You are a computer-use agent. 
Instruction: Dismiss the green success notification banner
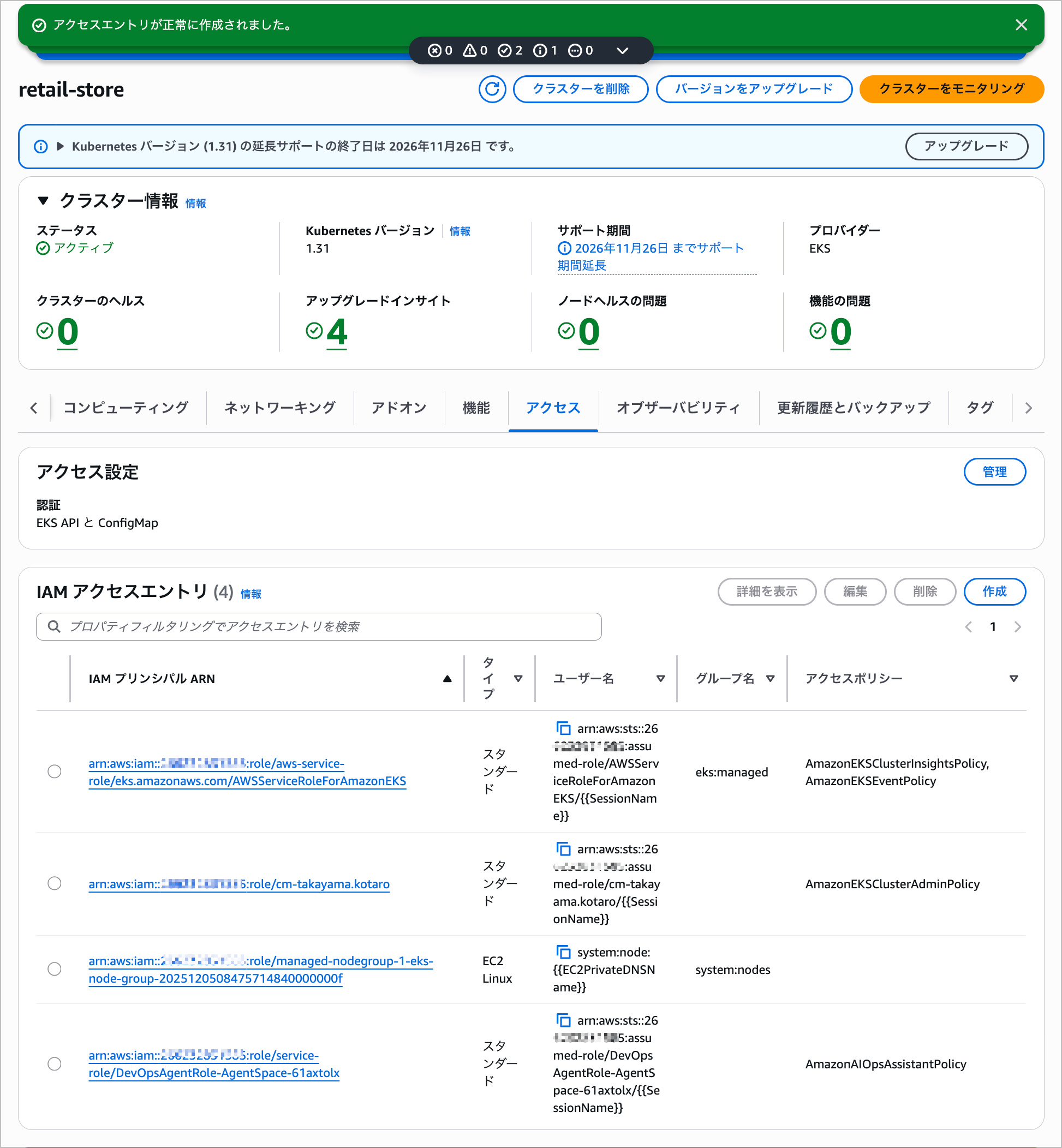1021,25
